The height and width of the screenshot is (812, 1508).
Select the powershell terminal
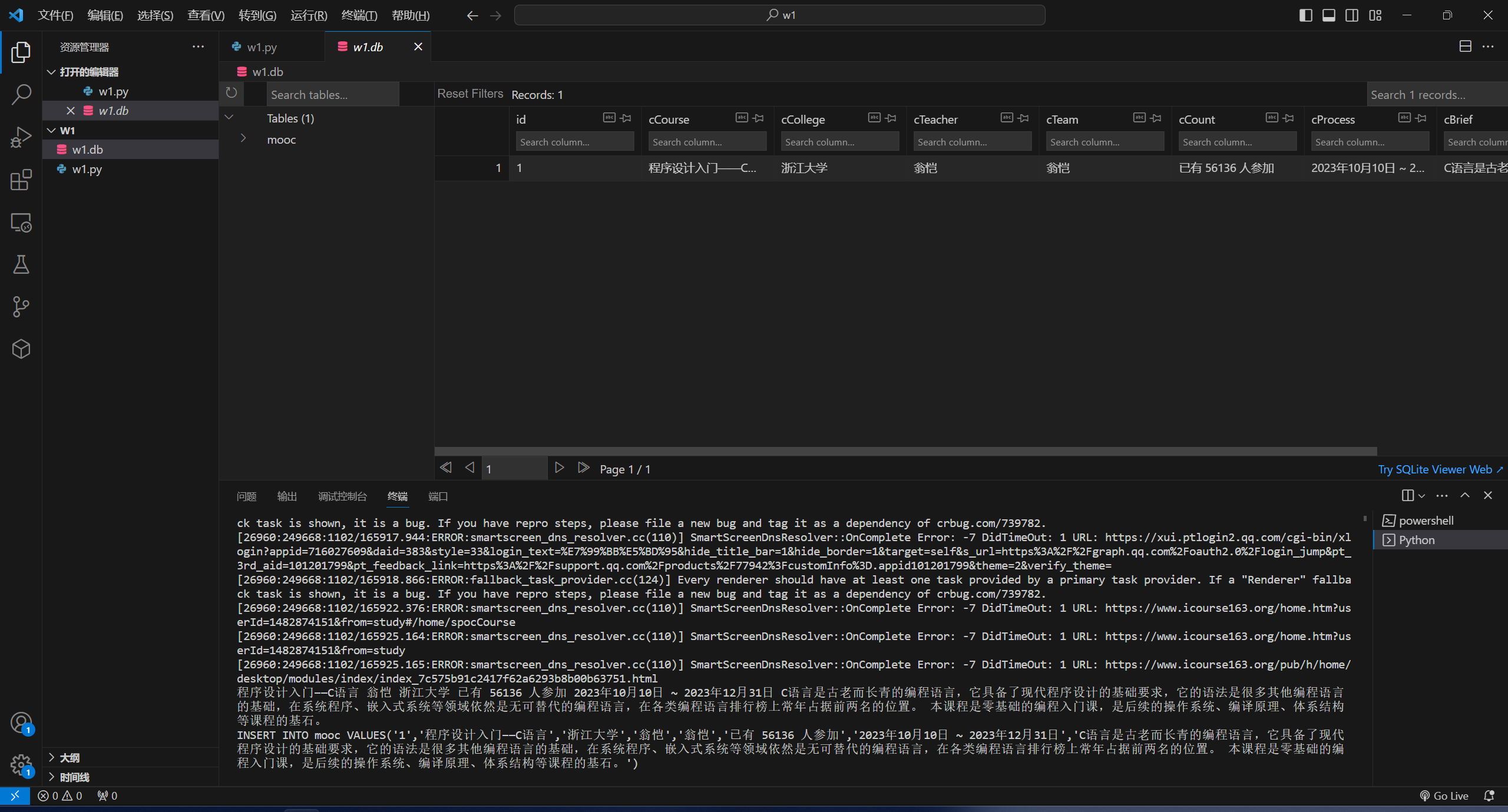[1440, 521]
